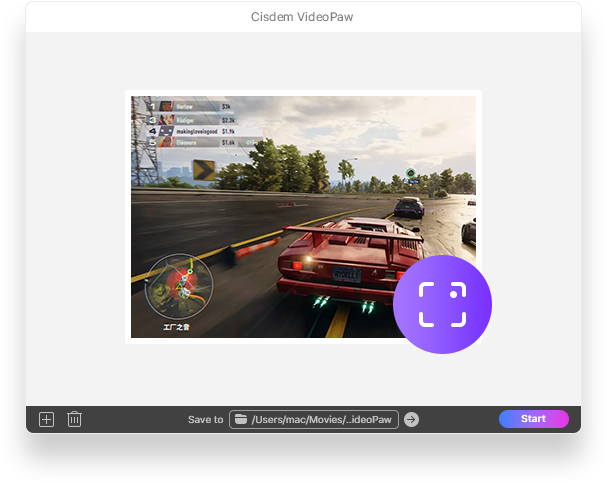Click the folder icon in Save to field
The width and height of the screenshot is (607, 483).
pyautogui.click(x=241, y=419)
